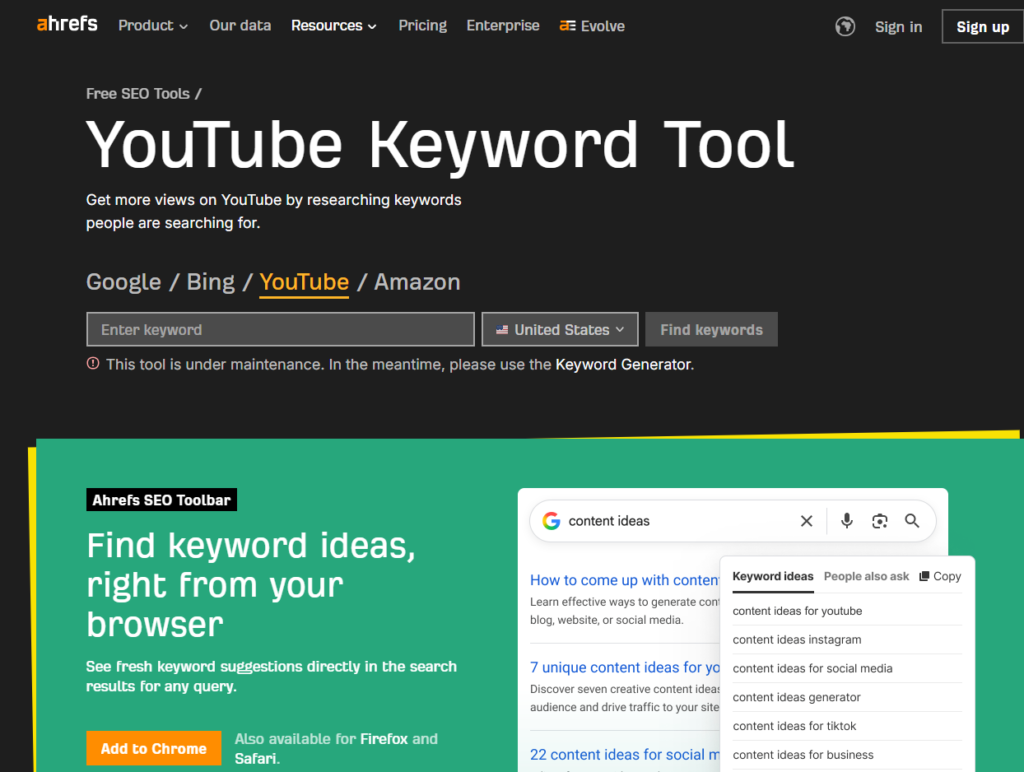Click the Evolve logo icon
Screen dimensions: 1024x772
point(567,26)
